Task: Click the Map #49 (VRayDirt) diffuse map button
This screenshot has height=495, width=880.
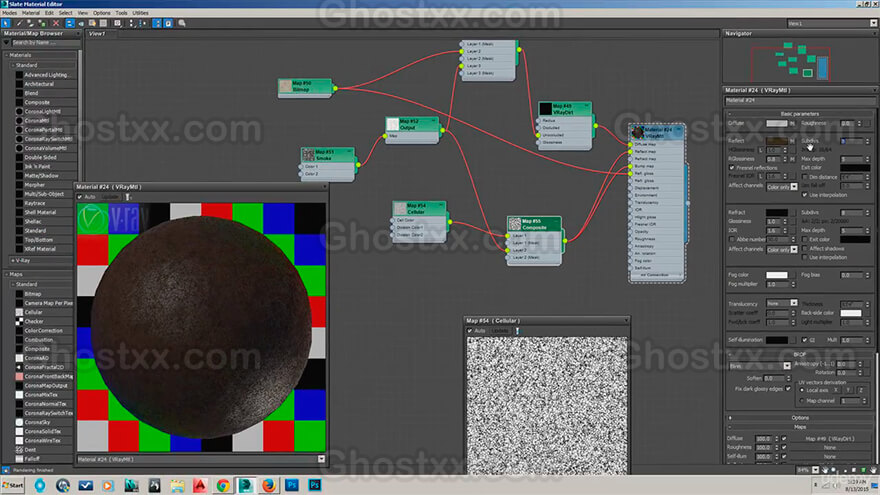Action: (x=829, y=439)
